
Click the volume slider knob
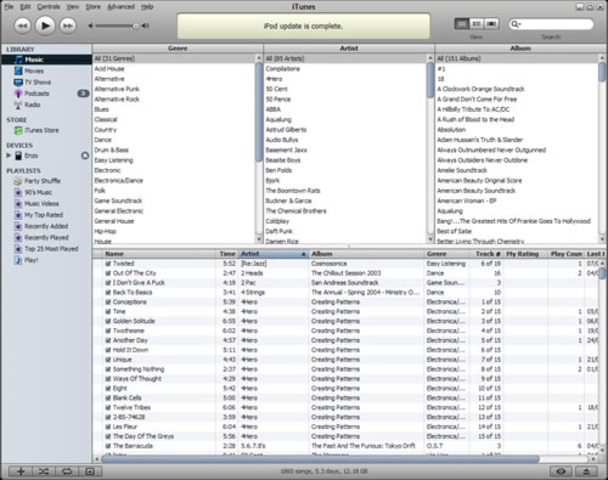pos(136,26)
